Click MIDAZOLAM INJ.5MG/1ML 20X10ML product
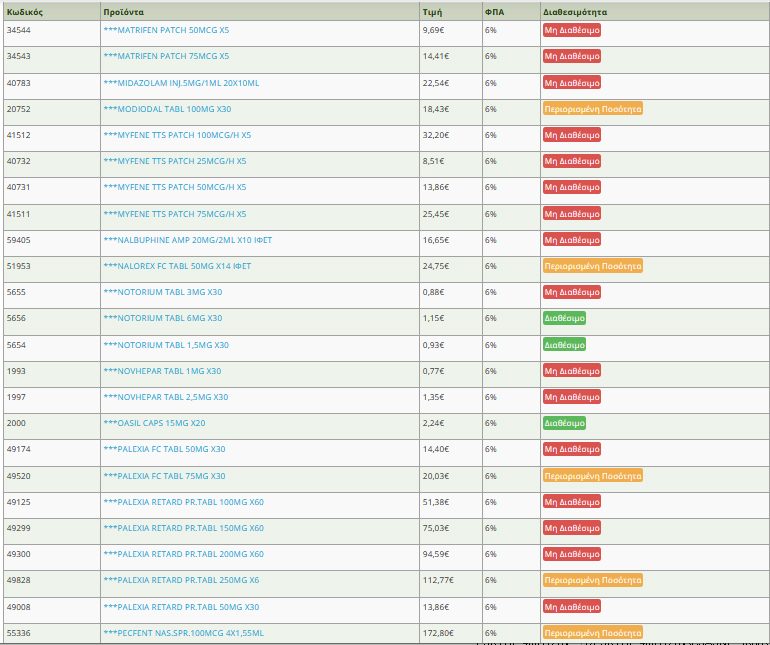 181,83
